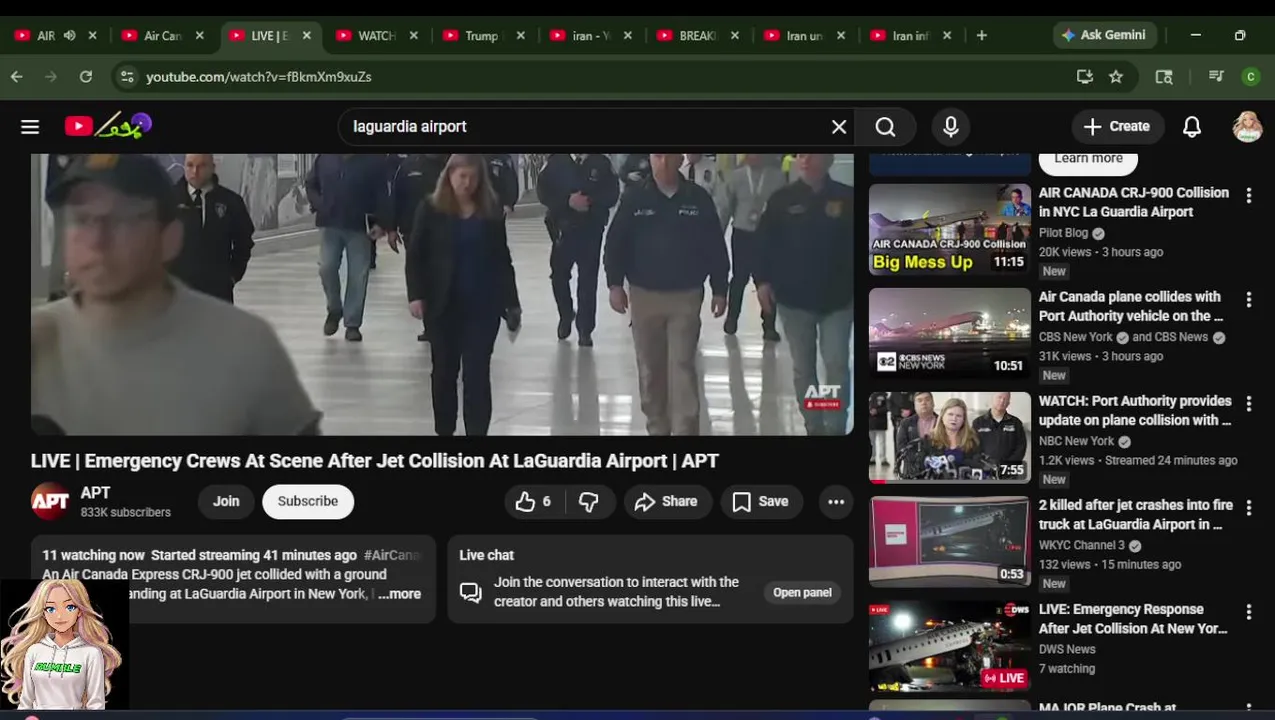Open DWS News LIVE video thumbnail
This screenshot has width=1275, height=720.
(949, 645)
